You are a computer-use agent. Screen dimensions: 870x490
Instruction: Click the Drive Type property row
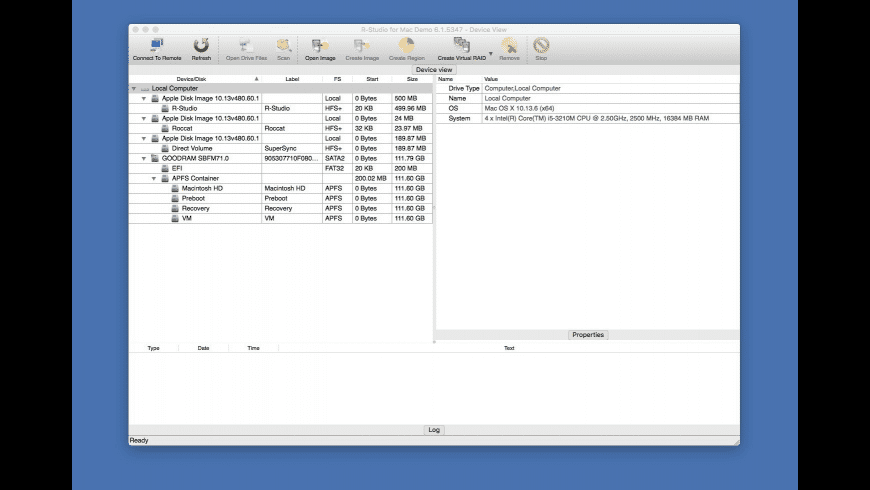(x=588, y=88)
